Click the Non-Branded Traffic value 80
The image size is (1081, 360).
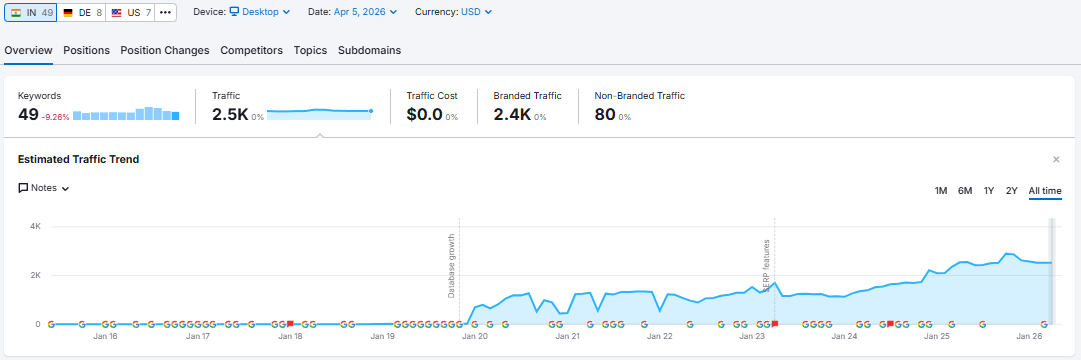coord(605,114)
